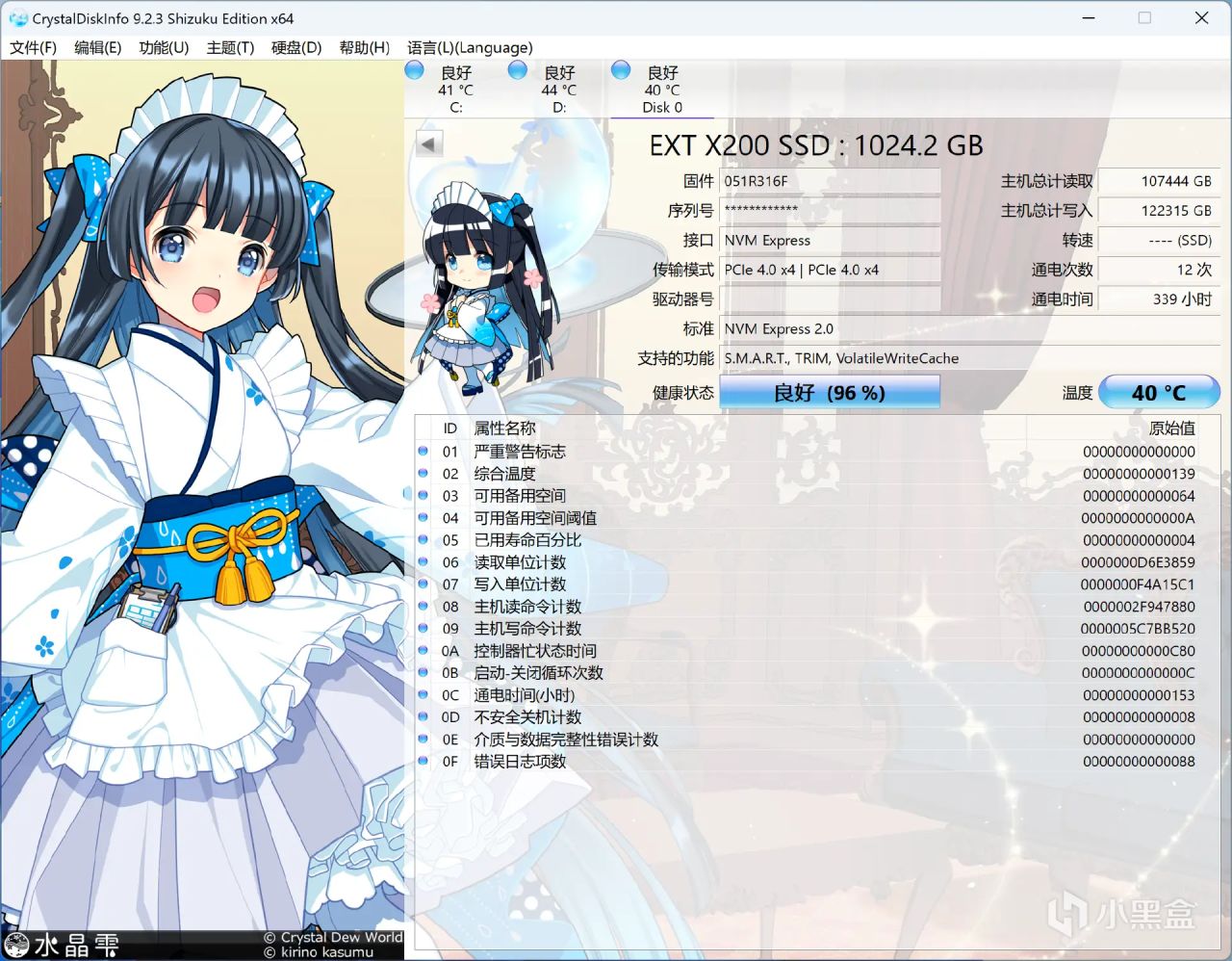The width and height of the screenshot is (1232, 961).
Task: Open the 功能(U) menu
Action: (164, 47)
